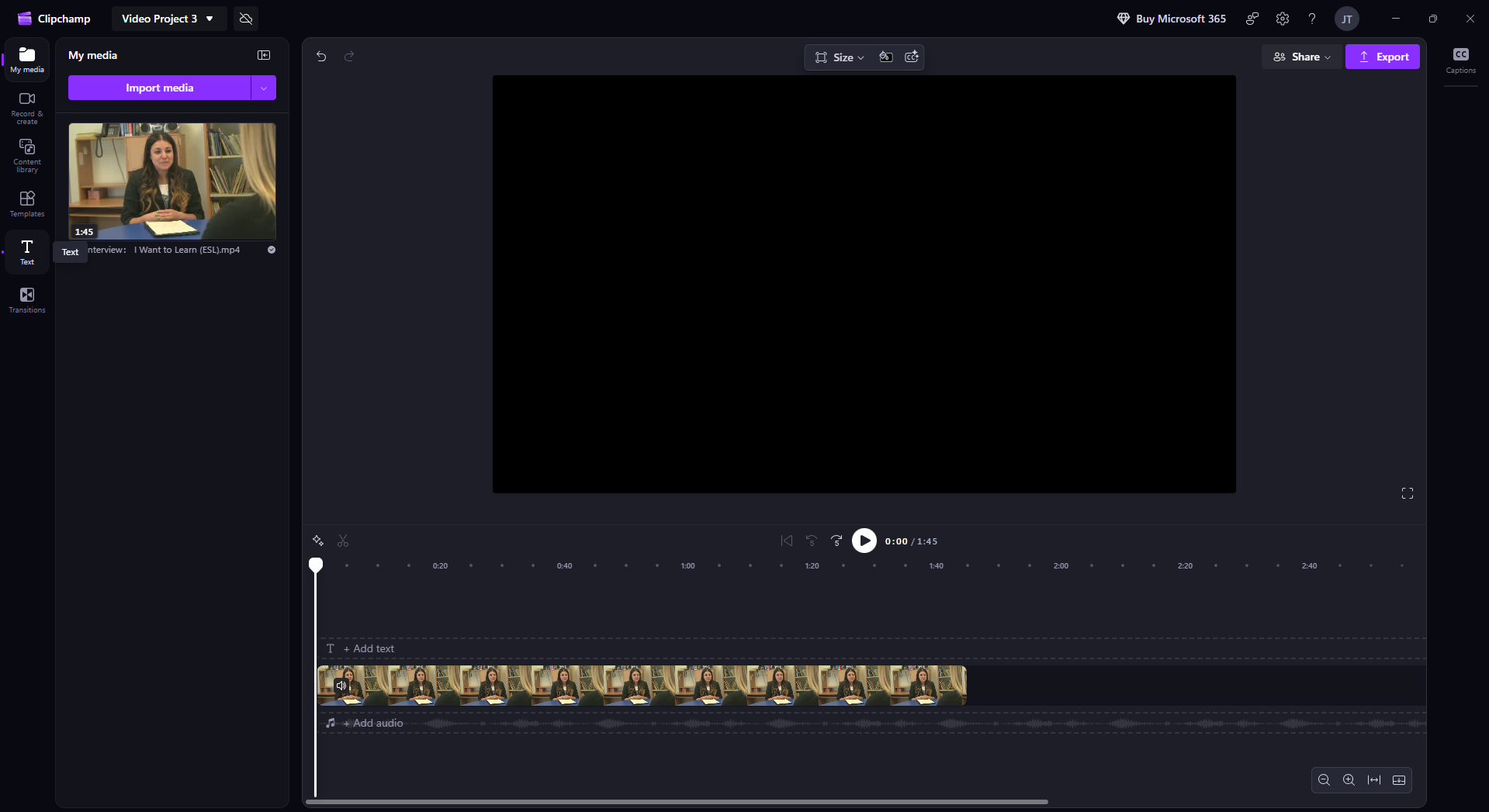
Task: Collapse the My media panel
Action: [264, 55]
